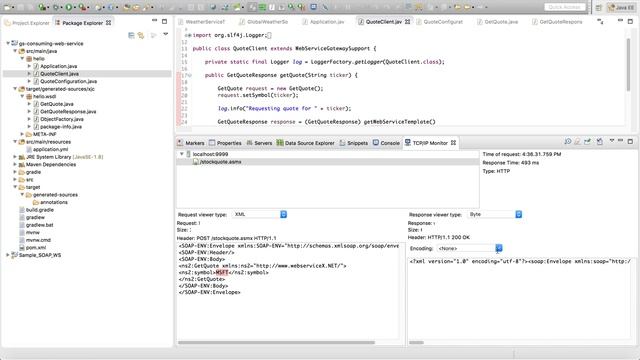Viewport: 640px width, 360px height.
Task: Open the Encoding dropdown
Action: pos(469,248)
